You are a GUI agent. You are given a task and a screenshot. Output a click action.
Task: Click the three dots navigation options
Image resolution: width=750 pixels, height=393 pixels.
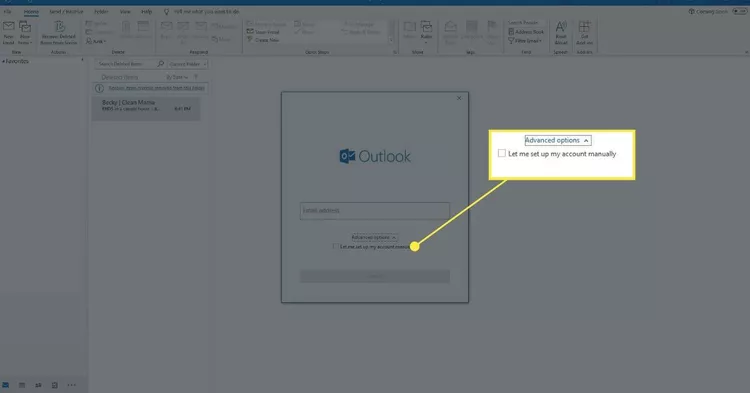pos(72,385)
